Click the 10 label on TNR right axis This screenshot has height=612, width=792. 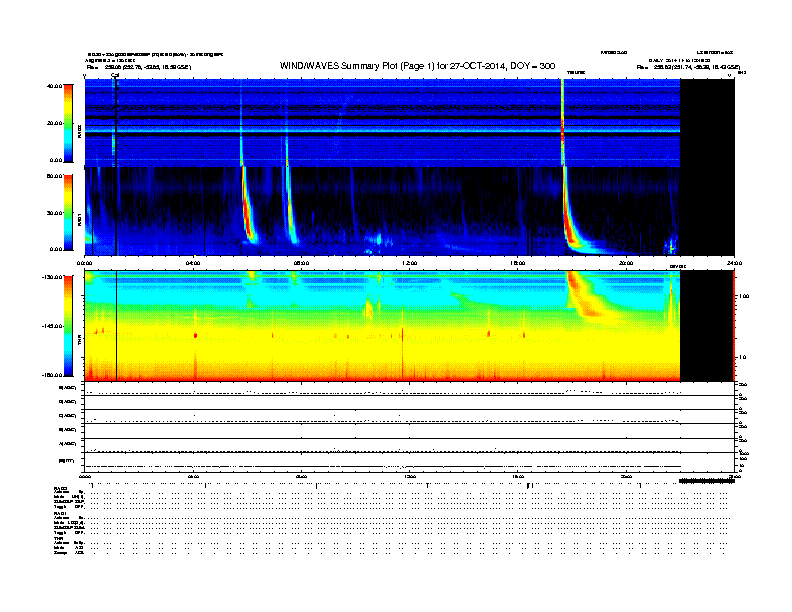point(742,358)
